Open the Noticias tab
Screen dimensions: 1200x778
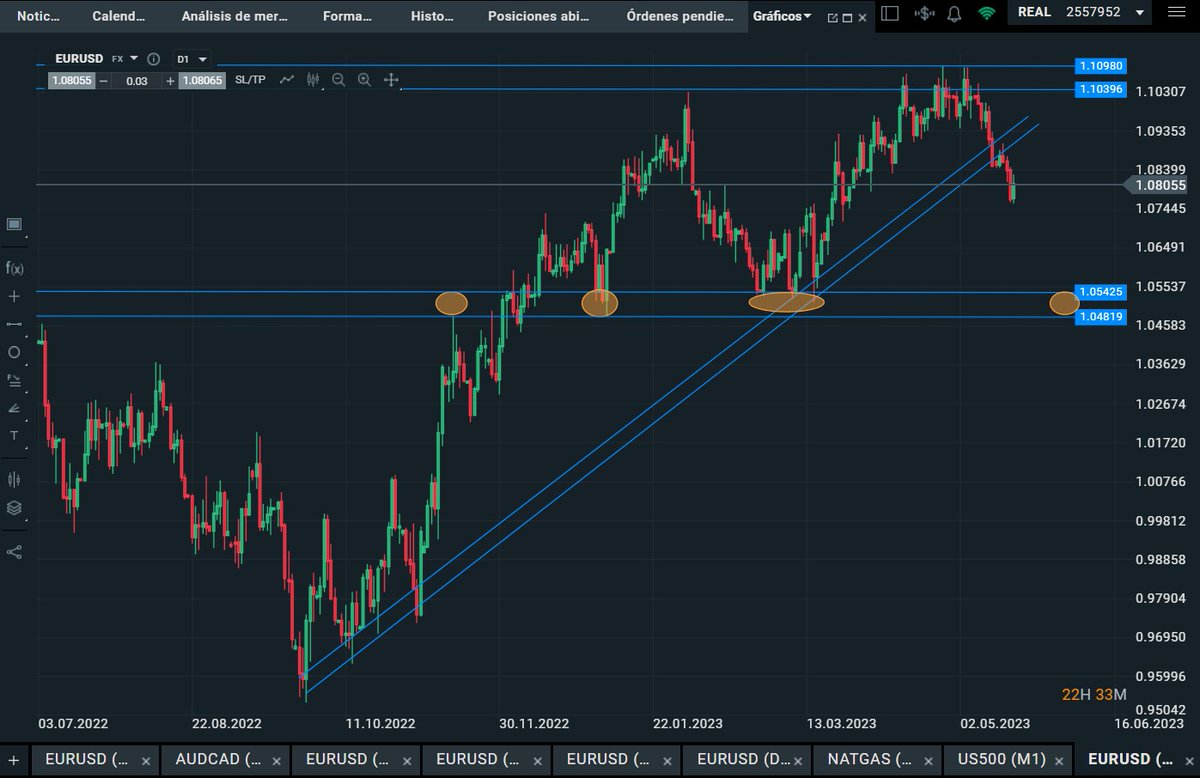coord(38,16)
